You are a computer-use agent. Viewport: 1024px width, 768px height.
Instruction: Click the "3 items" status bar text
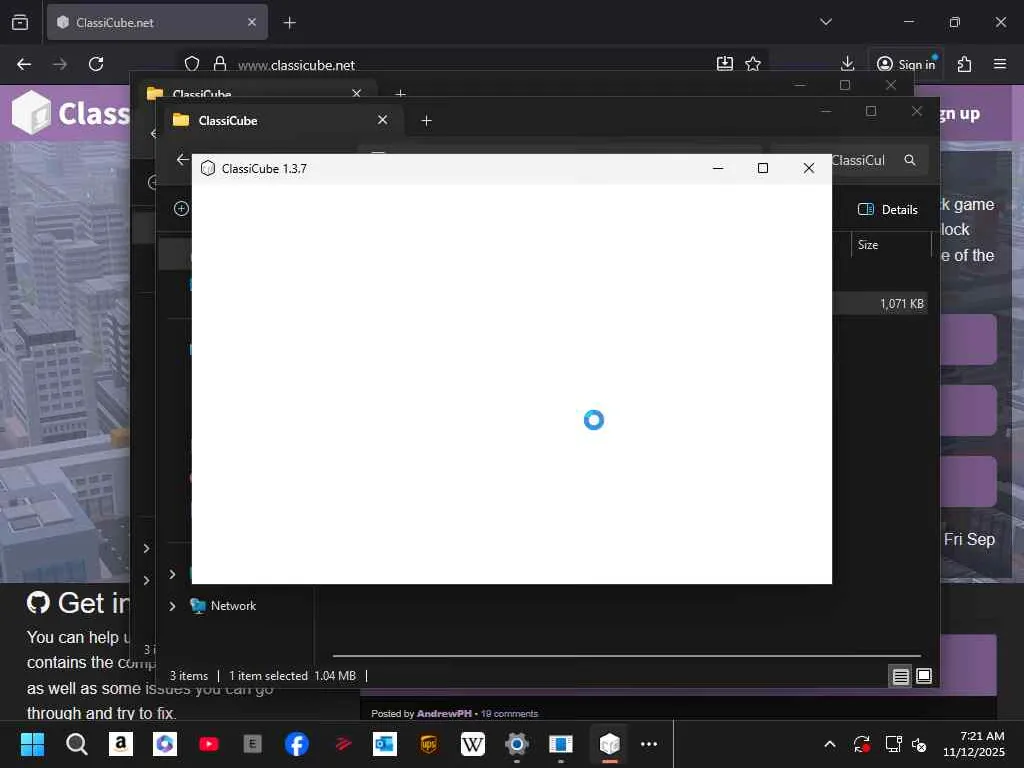[x=189, y=676]
